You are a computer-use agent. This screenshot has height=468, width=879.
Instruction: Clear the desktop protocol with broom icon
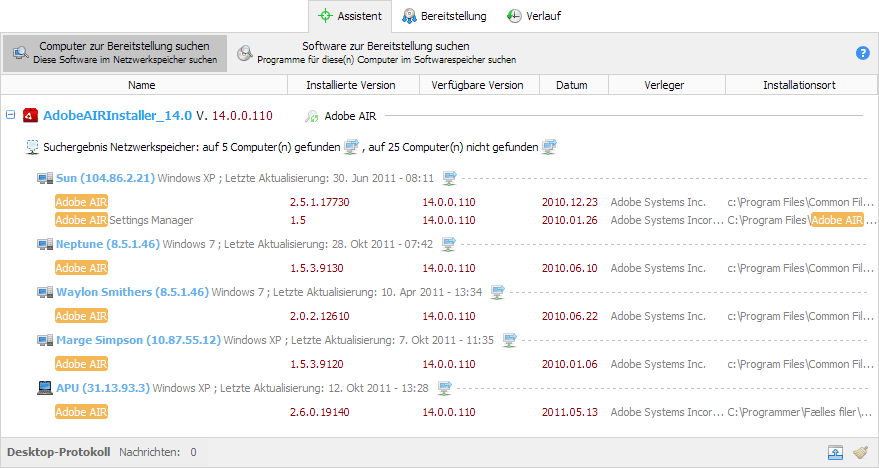click(860, 452)
